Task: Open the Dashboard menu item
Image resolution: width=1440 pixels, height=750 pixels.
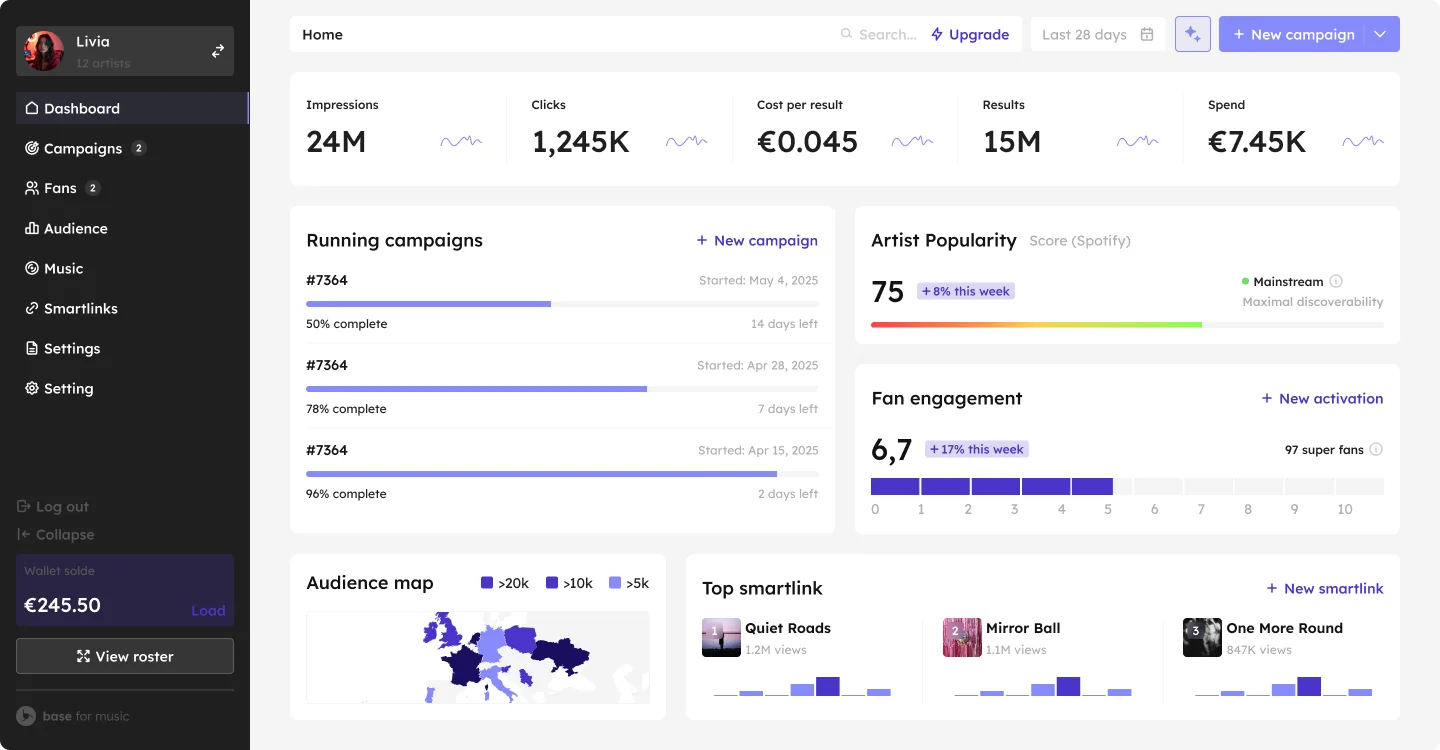Action: tap(132, 108)
